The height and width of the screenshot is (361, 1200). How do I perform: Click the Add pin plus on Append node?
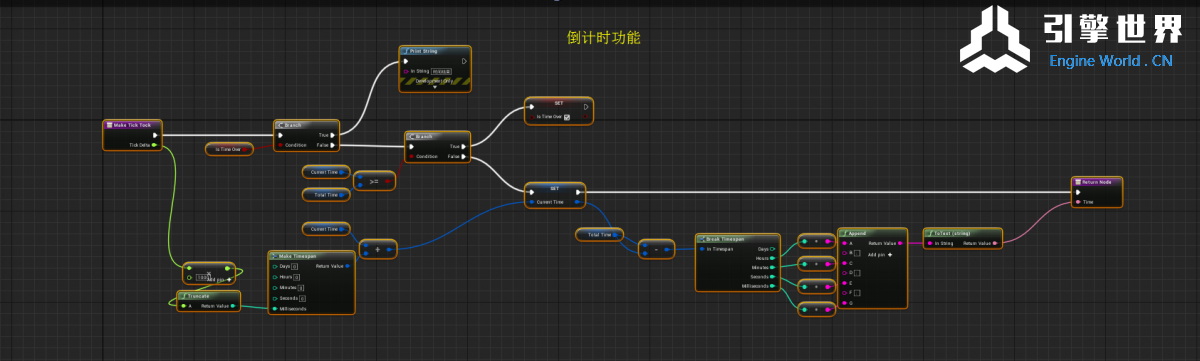click(x=890, y=255)
